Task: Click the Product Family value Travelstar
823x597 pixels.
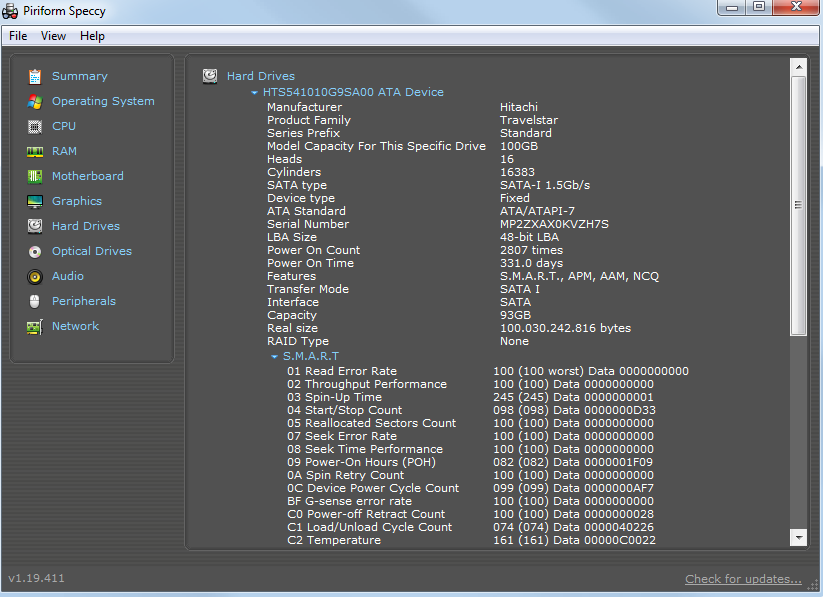Action: (x=529, y=120)
